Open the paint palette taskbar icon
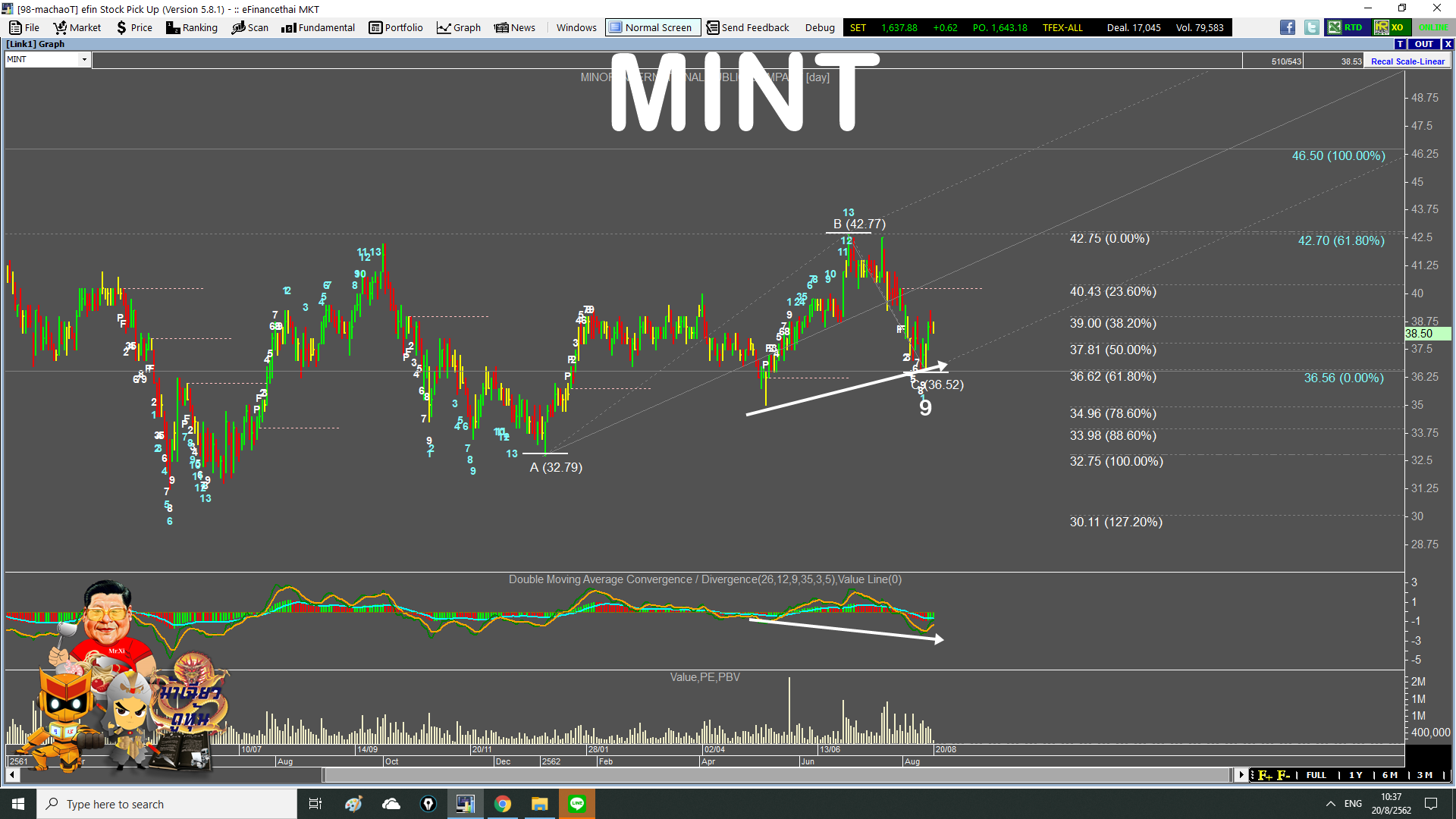 tap(353, 804)
